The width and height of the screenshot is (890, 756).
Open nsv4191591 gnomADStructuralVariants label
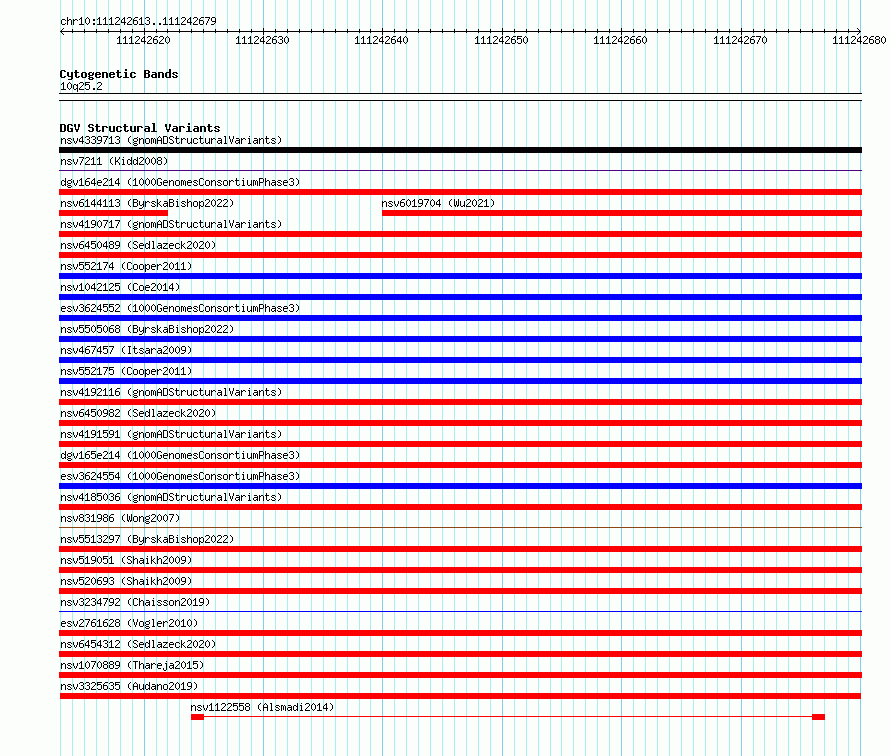pos(171,434)
